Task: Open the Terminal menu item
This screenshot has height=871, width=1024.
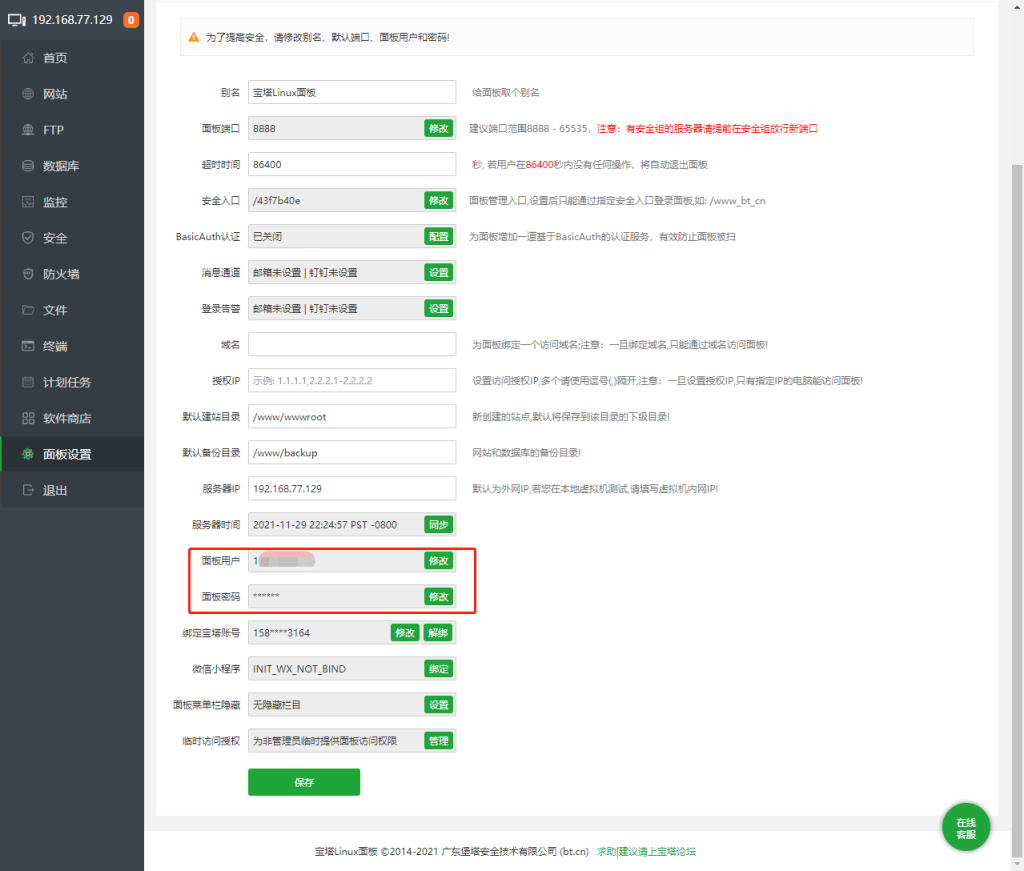Action: coord(55,346)
